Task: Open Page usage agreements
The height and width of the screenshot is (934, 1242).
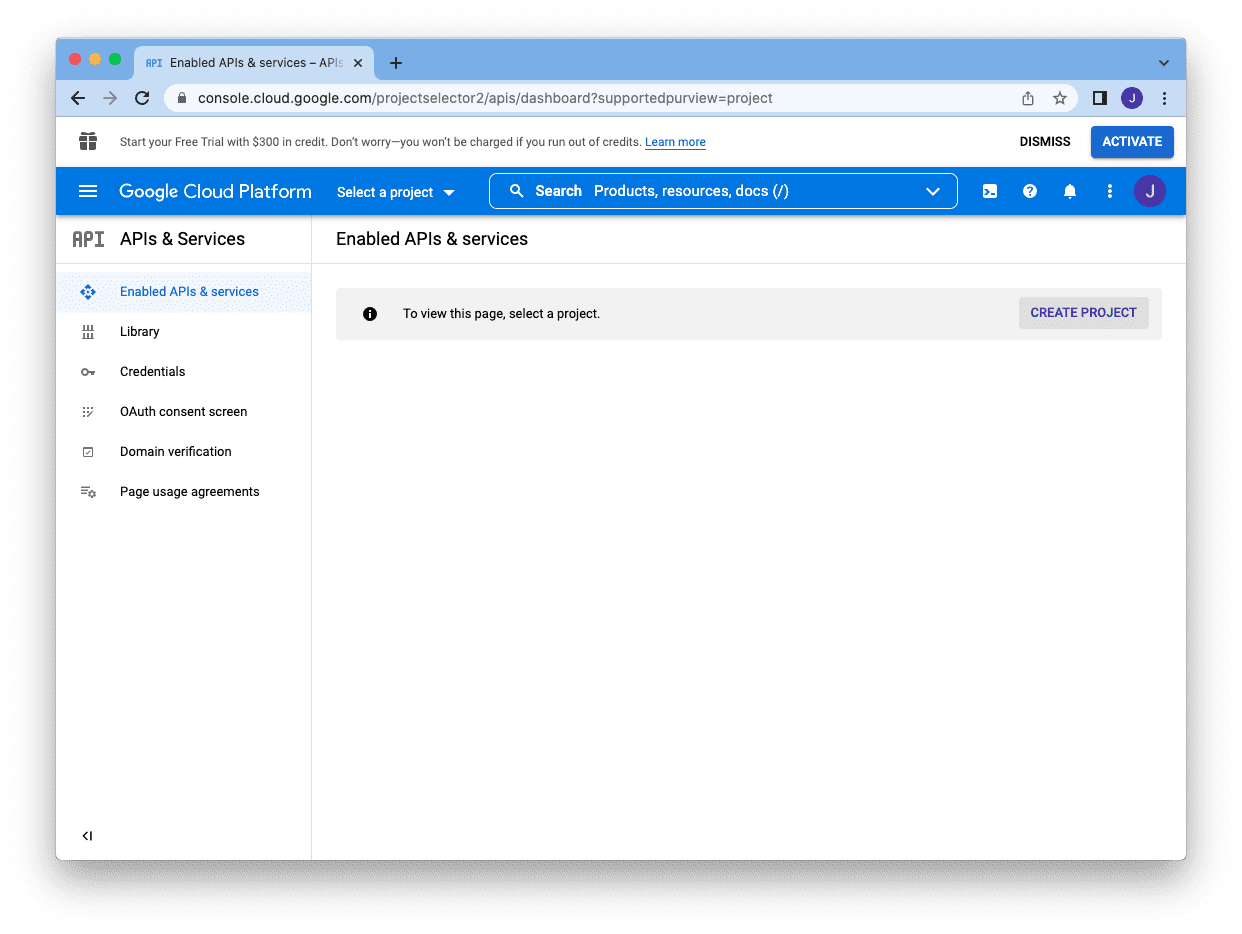Action: pos(184,492)
